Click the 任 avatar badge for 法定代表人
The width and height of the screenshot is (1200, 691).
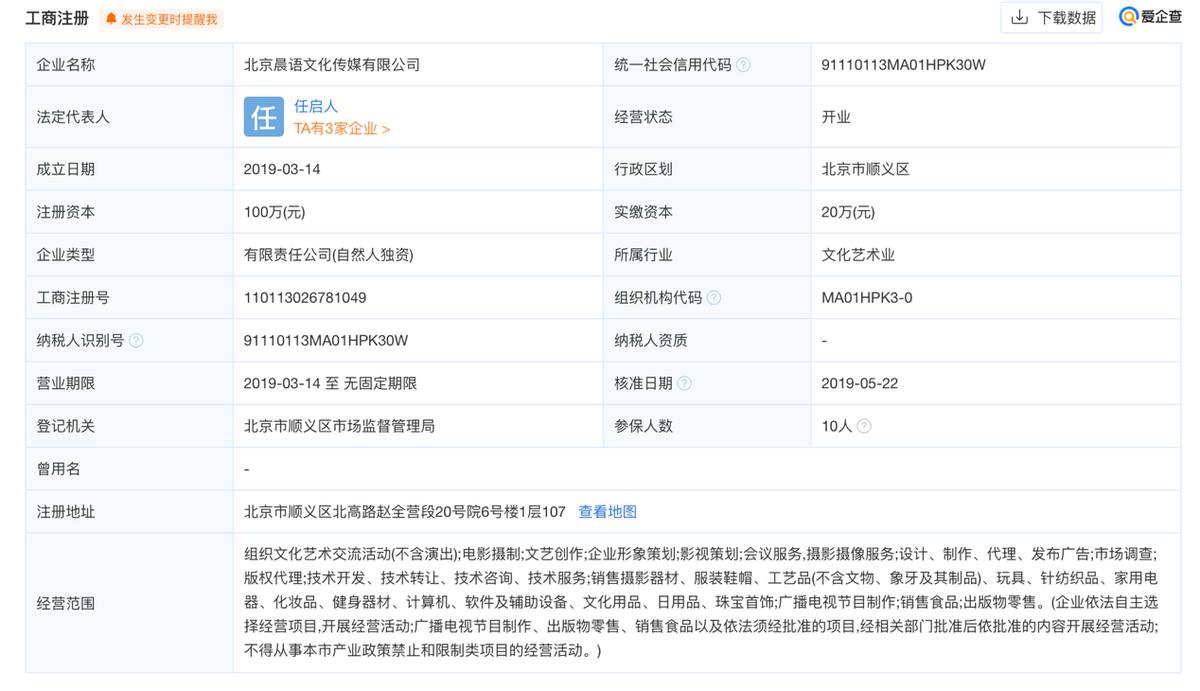[263, 116]
